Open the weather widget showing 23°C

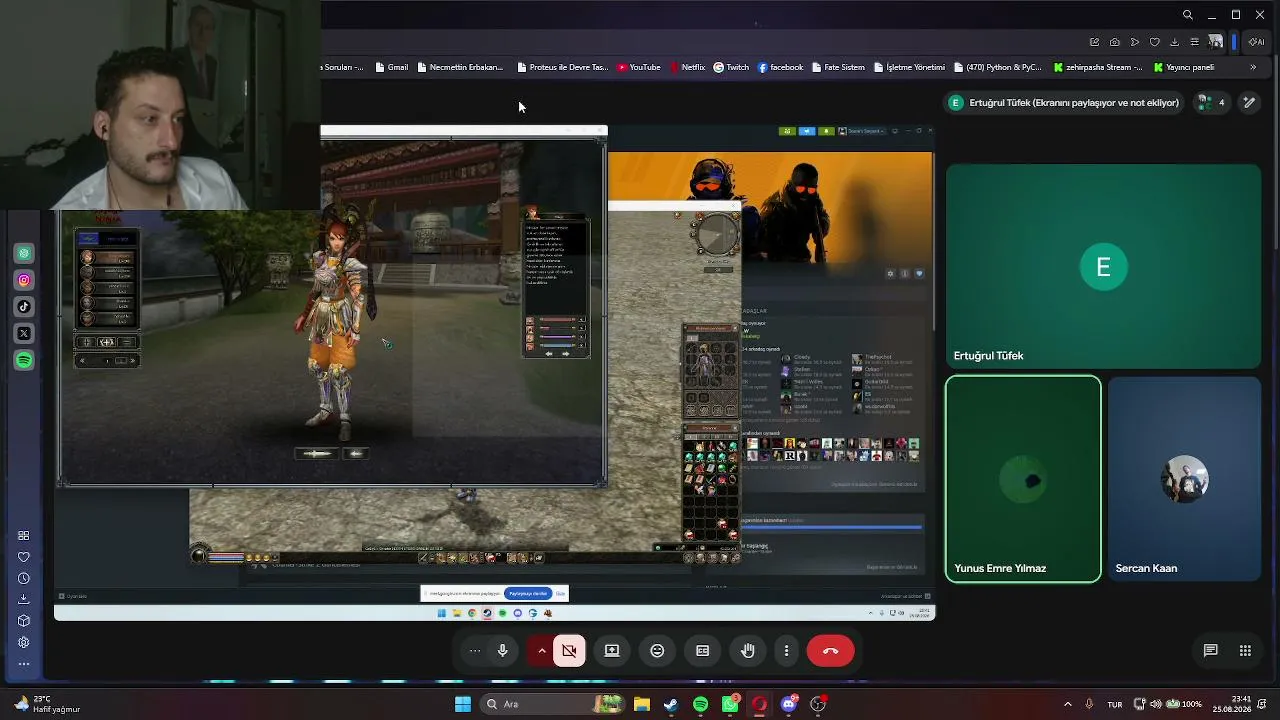pos(48,704)
